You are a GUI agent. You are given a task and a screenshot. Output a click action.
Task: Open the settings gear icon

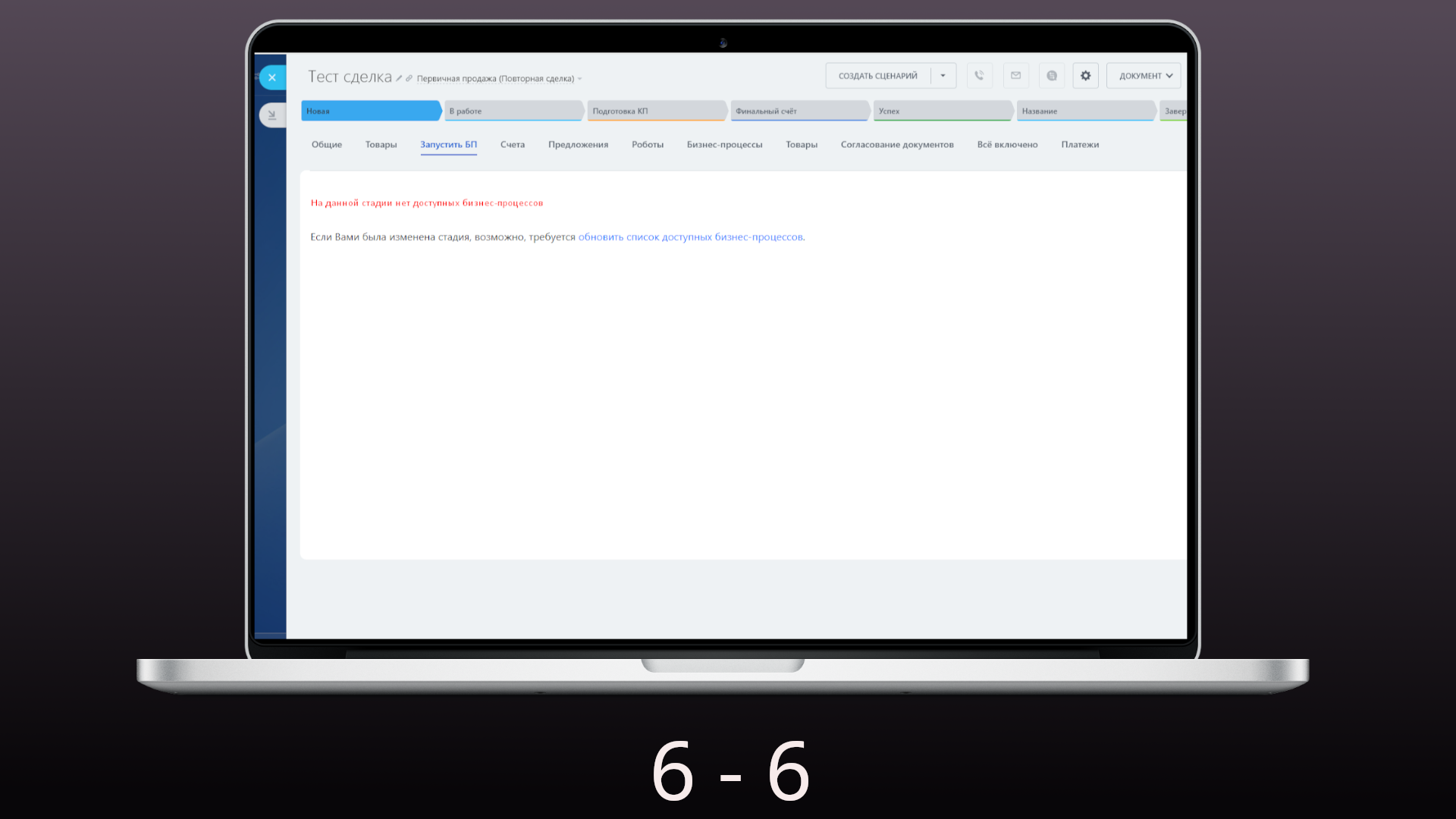1085,76
